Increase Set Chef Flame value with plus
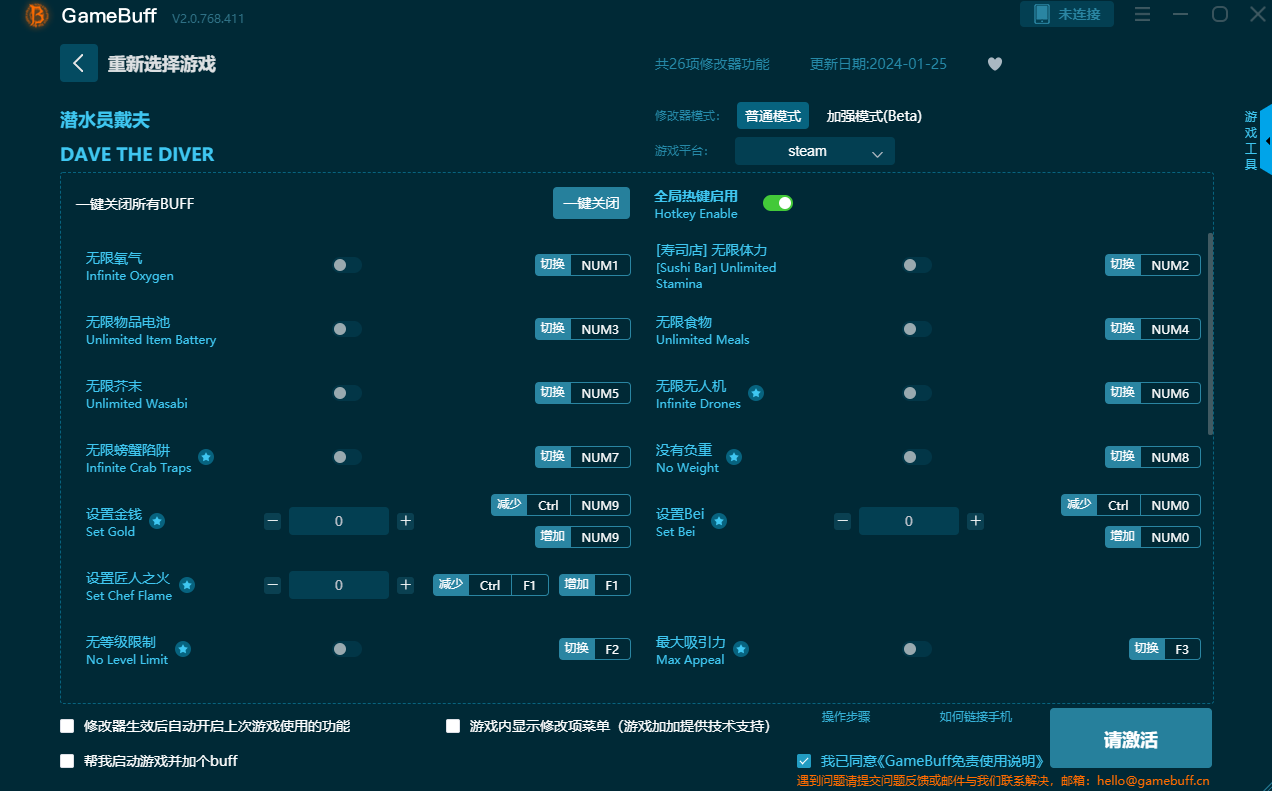Image resolution: width=1272 pixels, height=791 pixels. 405,585
